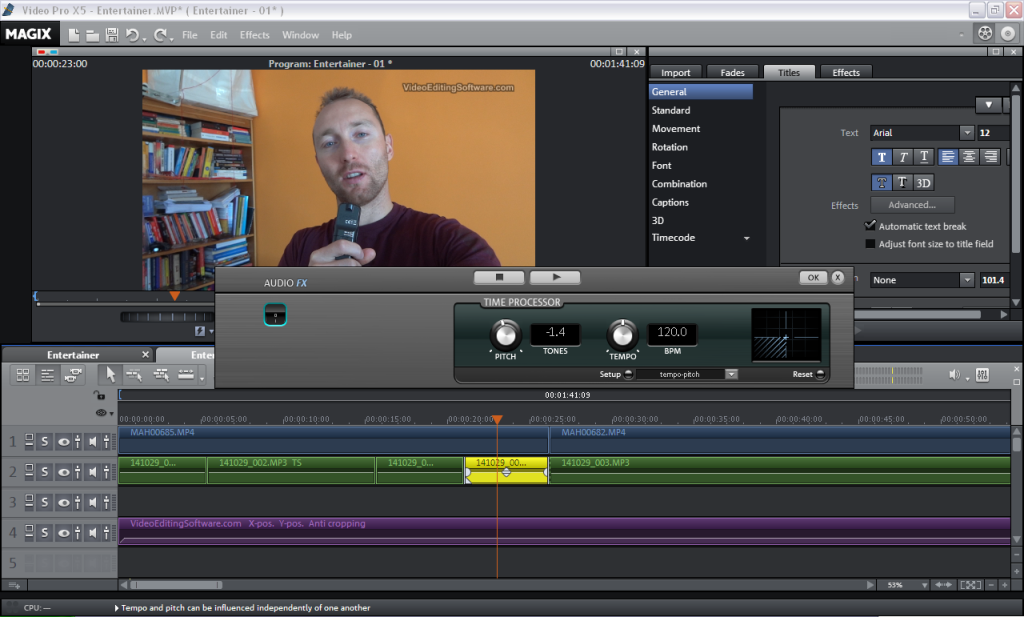
Task: Click the Save project icon
Action: 113,33
